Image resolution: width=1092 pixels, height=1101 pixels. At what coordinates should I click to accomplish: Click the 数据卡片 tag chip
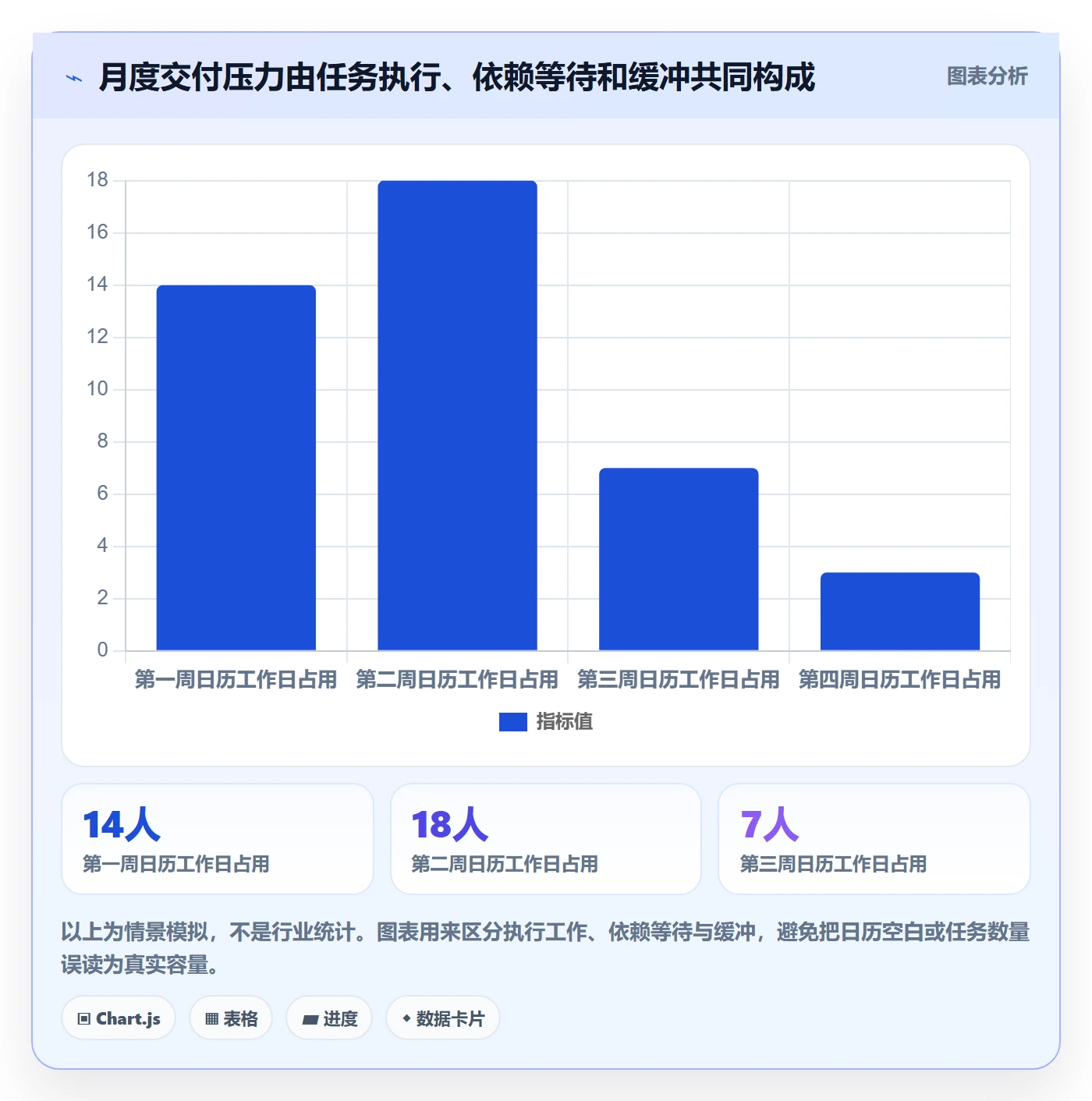click(x=443, y=1018)
